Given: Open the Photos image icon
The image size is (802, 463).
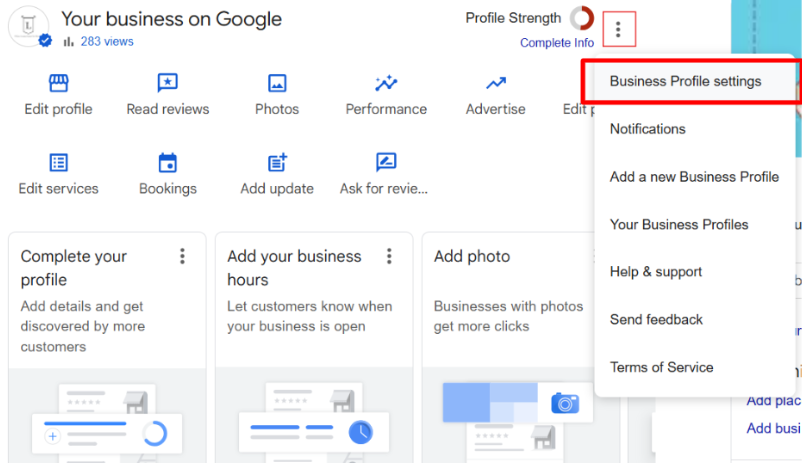Looking at the screenshot, I should [x=277, y=83].
